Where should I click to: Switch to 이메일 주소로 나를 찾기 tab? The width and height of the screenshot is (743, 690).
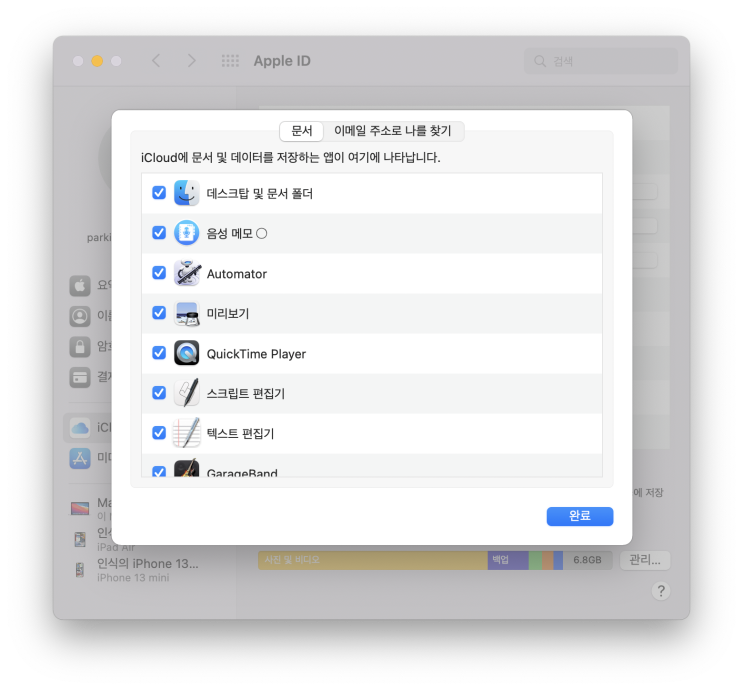click(393, 131)
